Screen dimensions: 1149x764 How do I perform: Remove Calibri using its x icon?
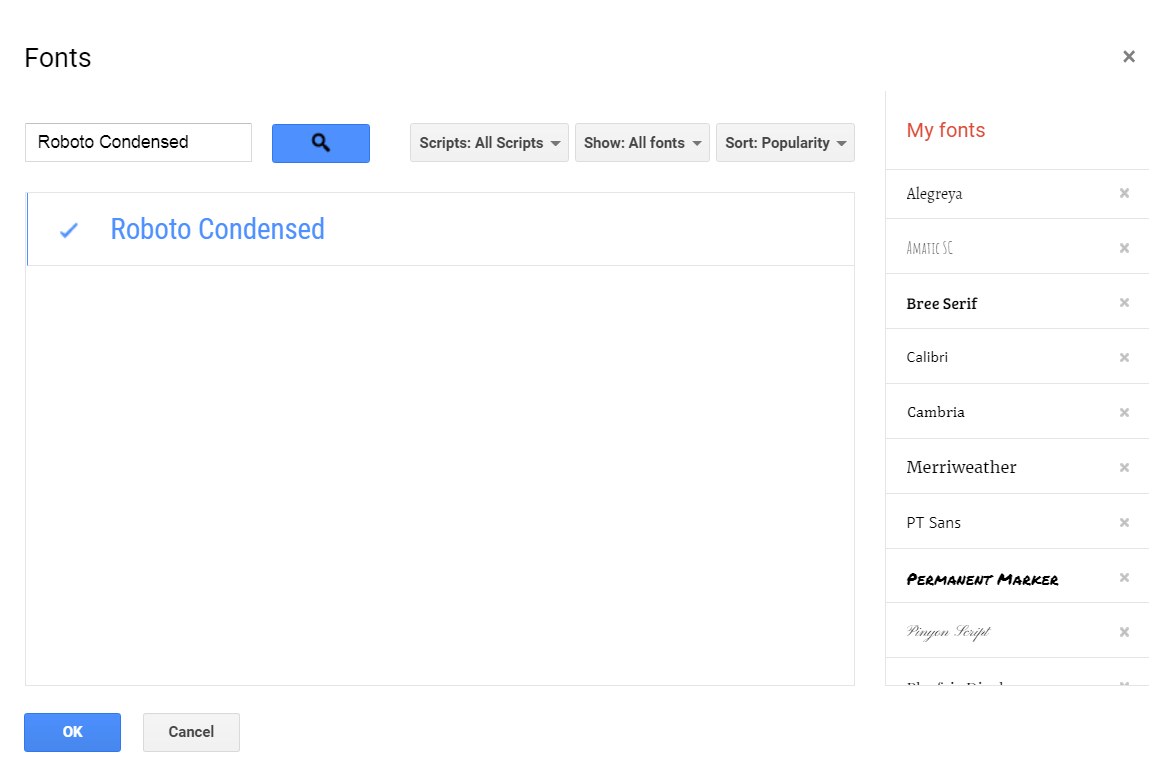tap(1124, 358)
